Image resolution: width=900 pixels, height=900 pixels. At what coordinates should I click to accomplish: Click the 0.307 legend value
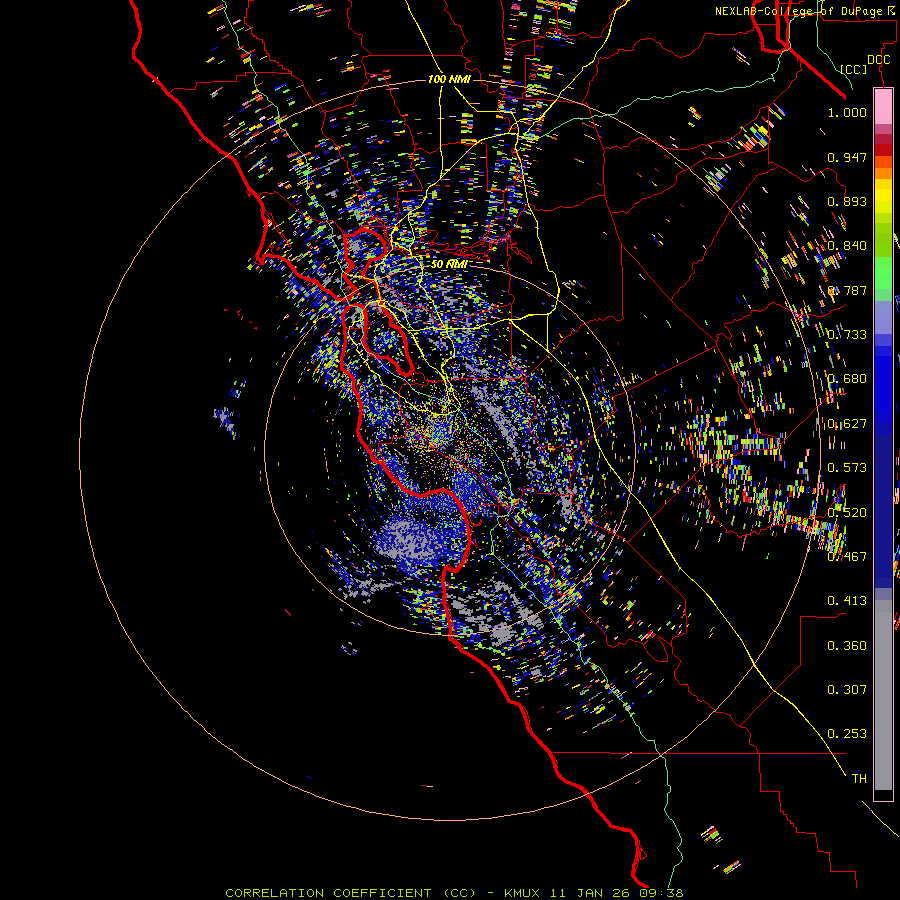pos(847,690)
